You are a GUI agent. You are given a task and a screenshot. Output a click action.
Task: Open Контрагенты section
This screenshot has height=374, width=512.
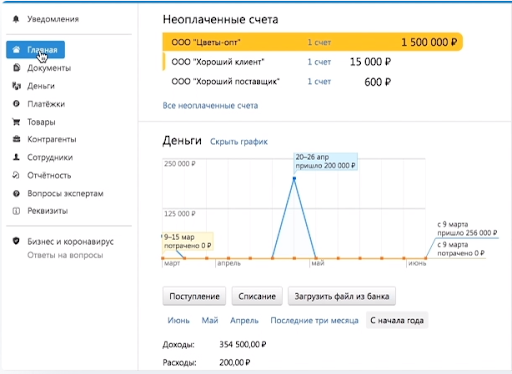[x=52, y=139]
